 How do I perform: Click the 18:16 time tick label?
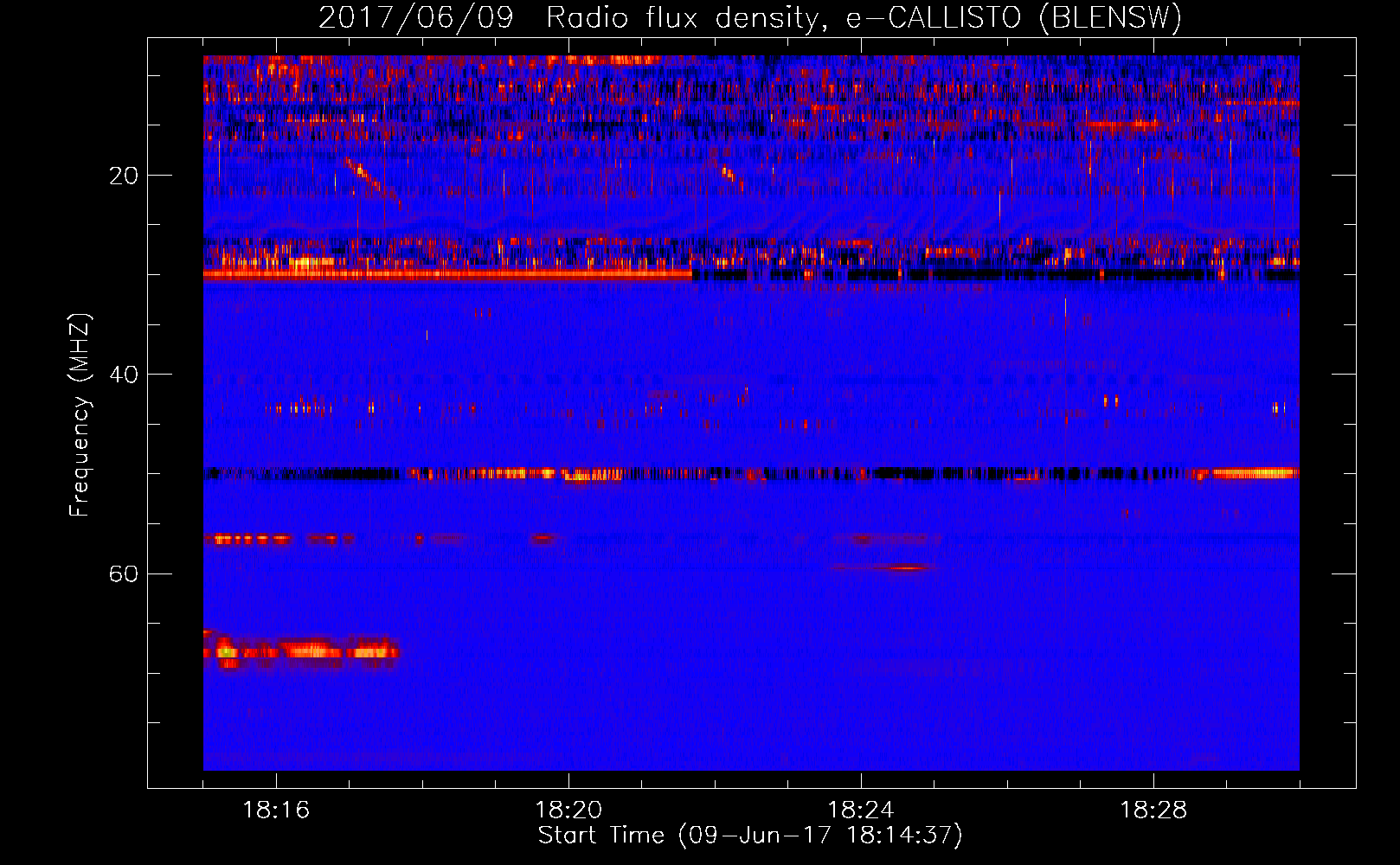pyautogui.click(x=276, y=811)
